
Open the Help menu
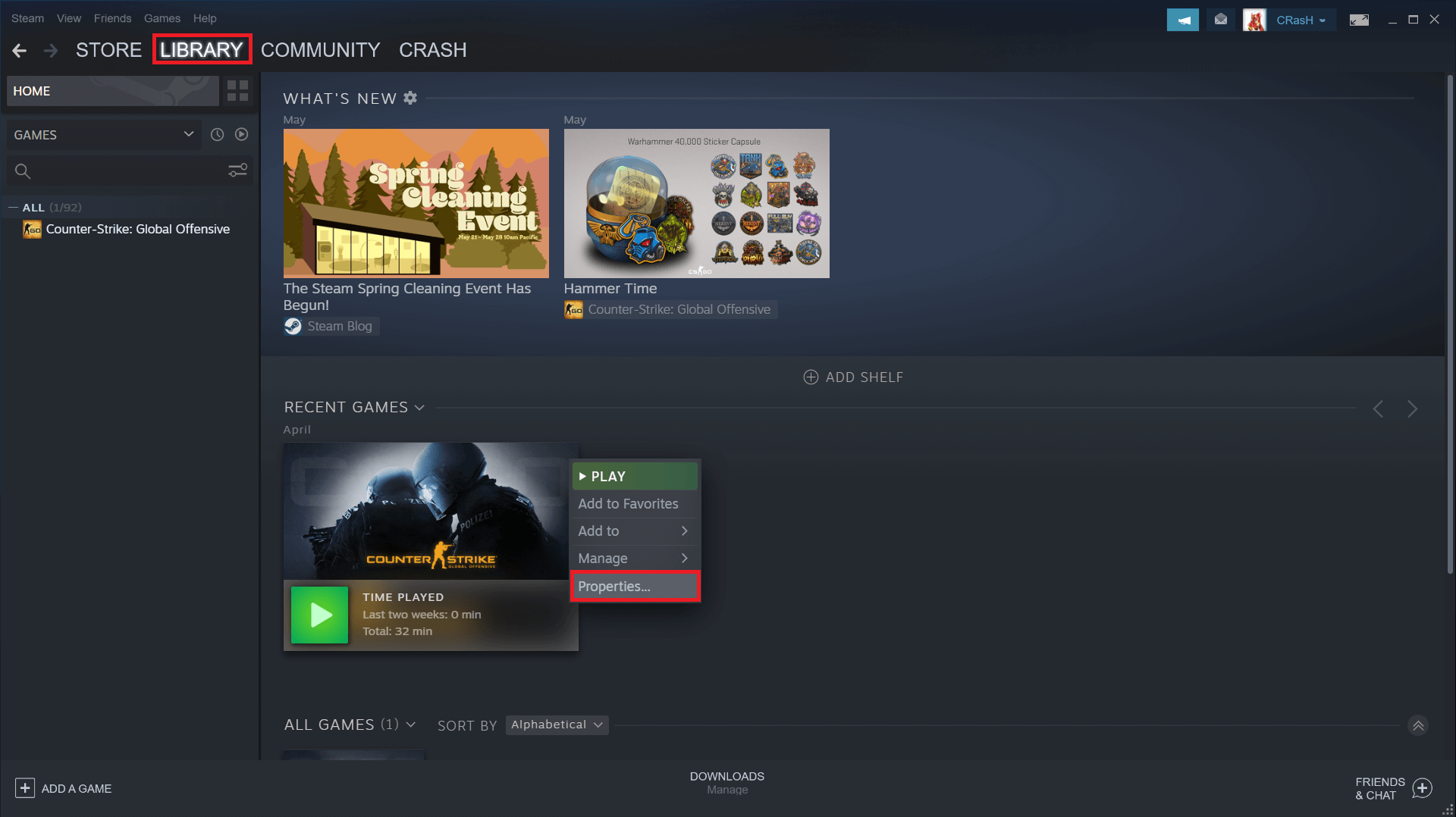pyautogui.click(x=205, y=18)
